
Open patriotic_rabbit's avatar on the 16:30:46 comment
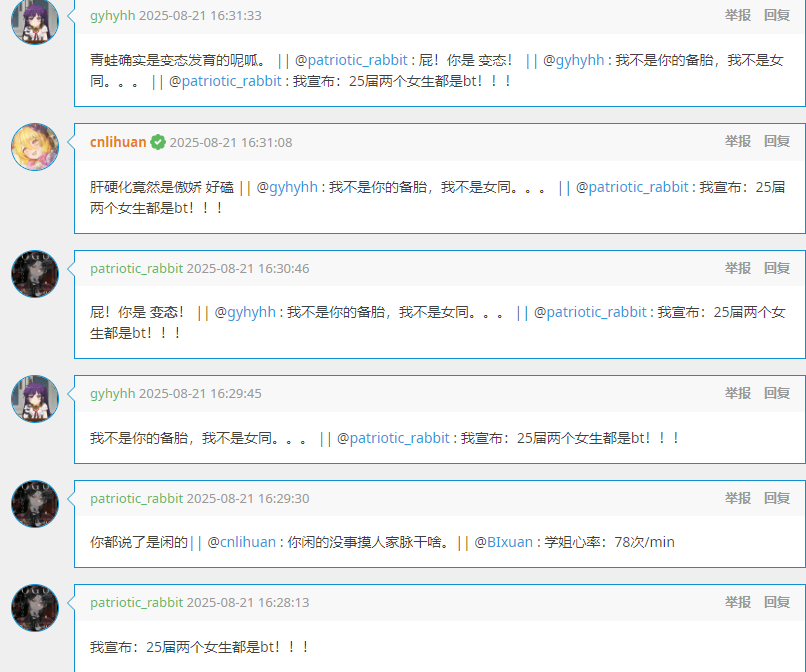point(35,274)
